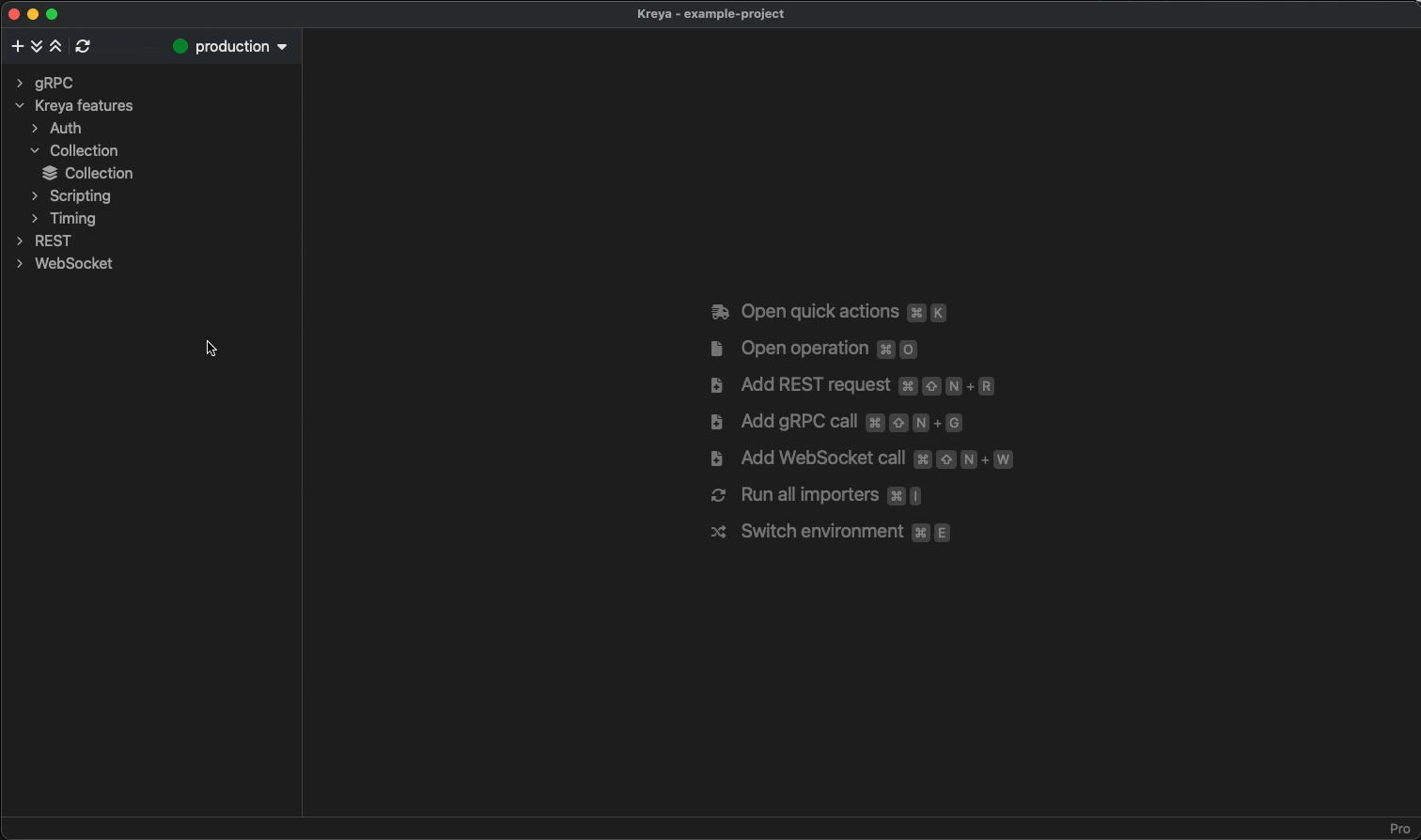Click the shuffle icon beside Switch environment
This screenshot has height=840, width=1421.
pyautogui.click(x=719, y=532)
